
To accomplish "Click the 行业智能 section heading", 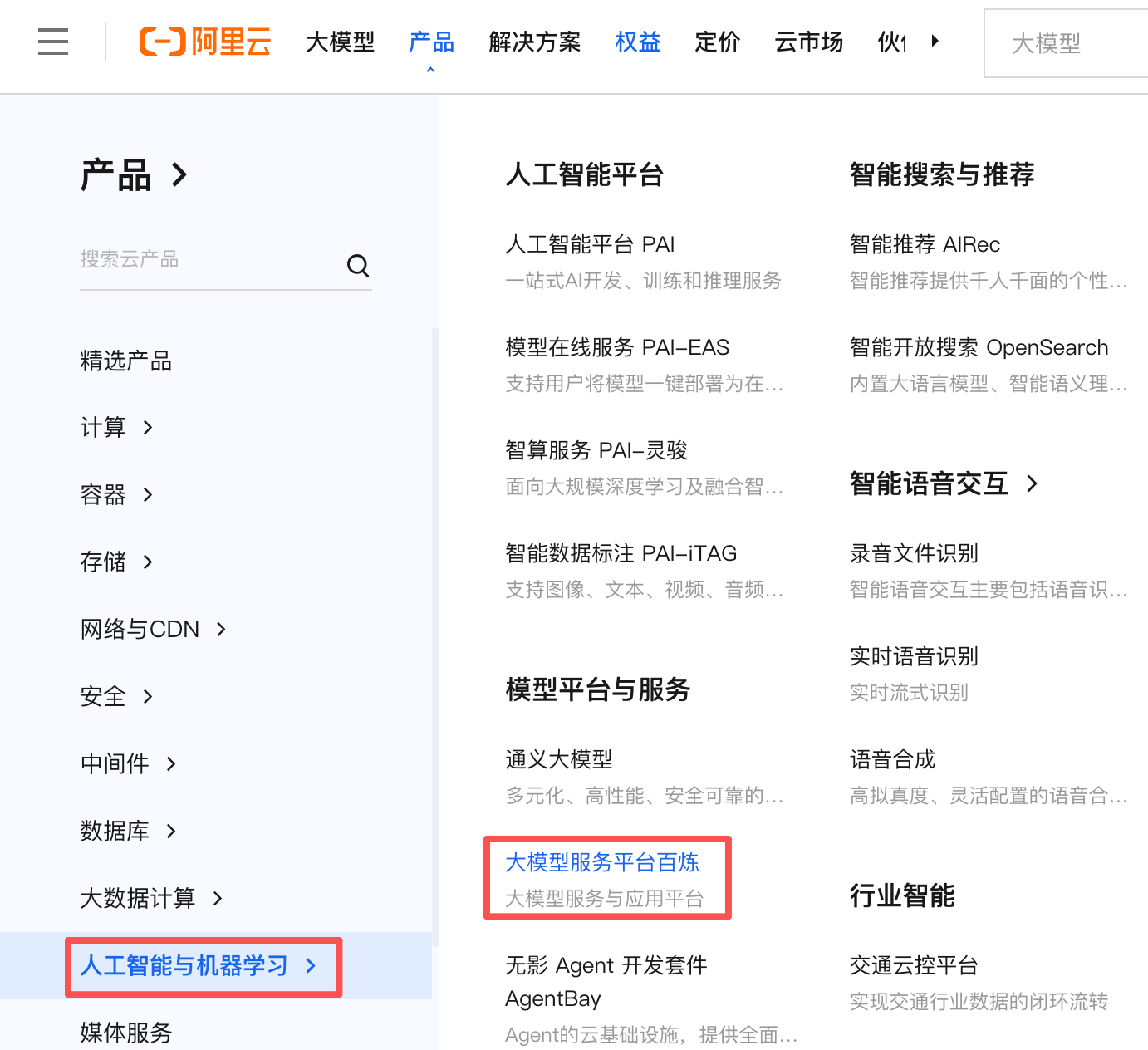I will (x=902, y=895).
